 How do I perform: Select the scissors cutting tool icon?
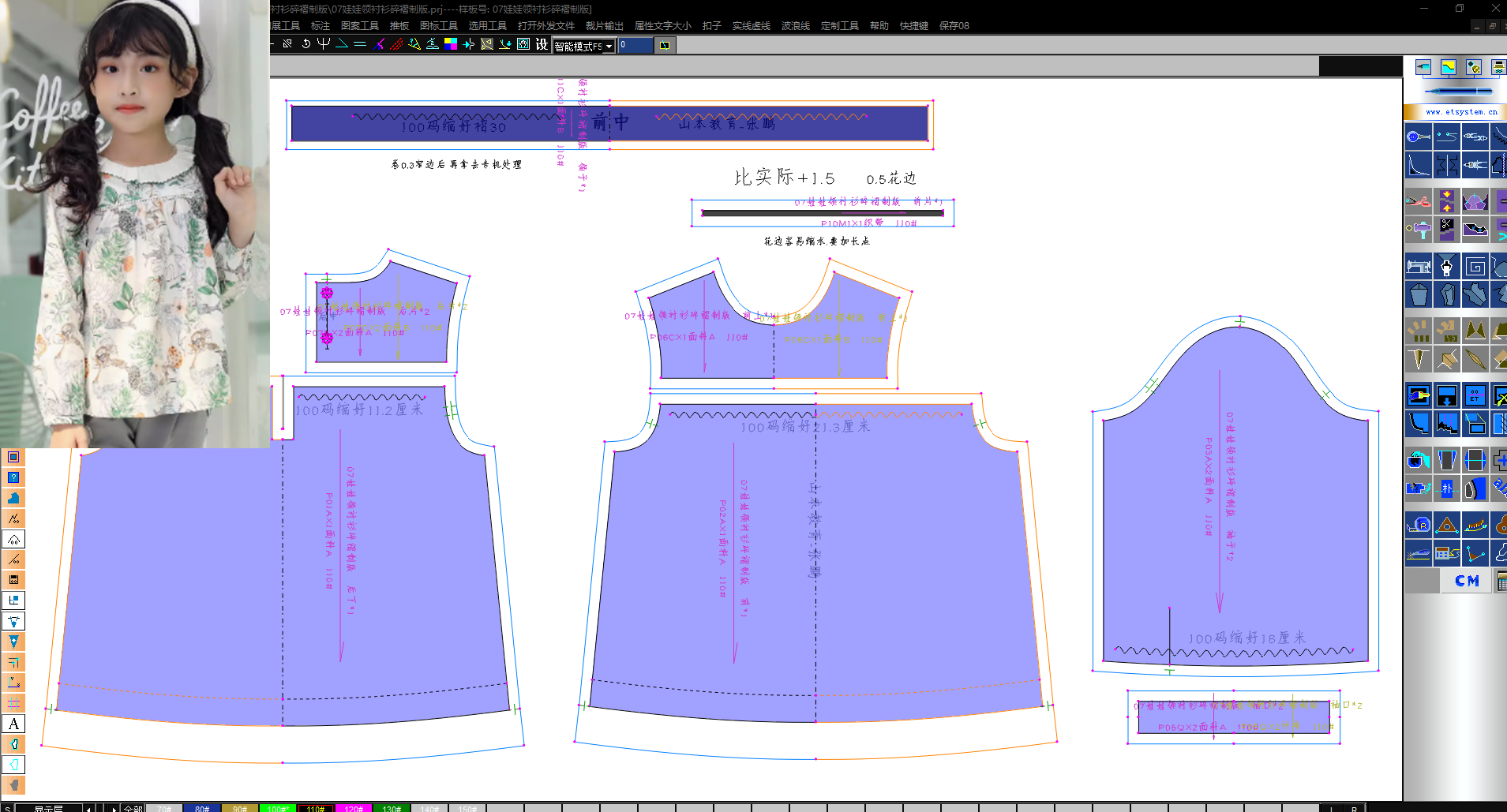tap(1419, 200)
